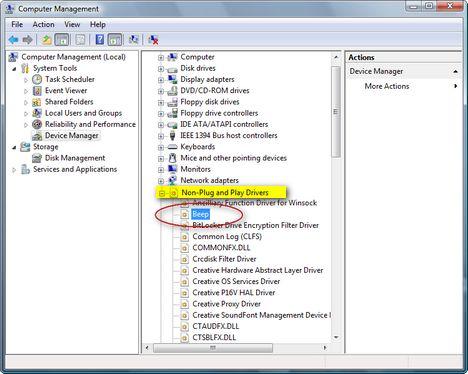Image resolution: width=468 pixels, height=374 pixels.
Task: Expand the Disk drives category
Action: [161, 69]
